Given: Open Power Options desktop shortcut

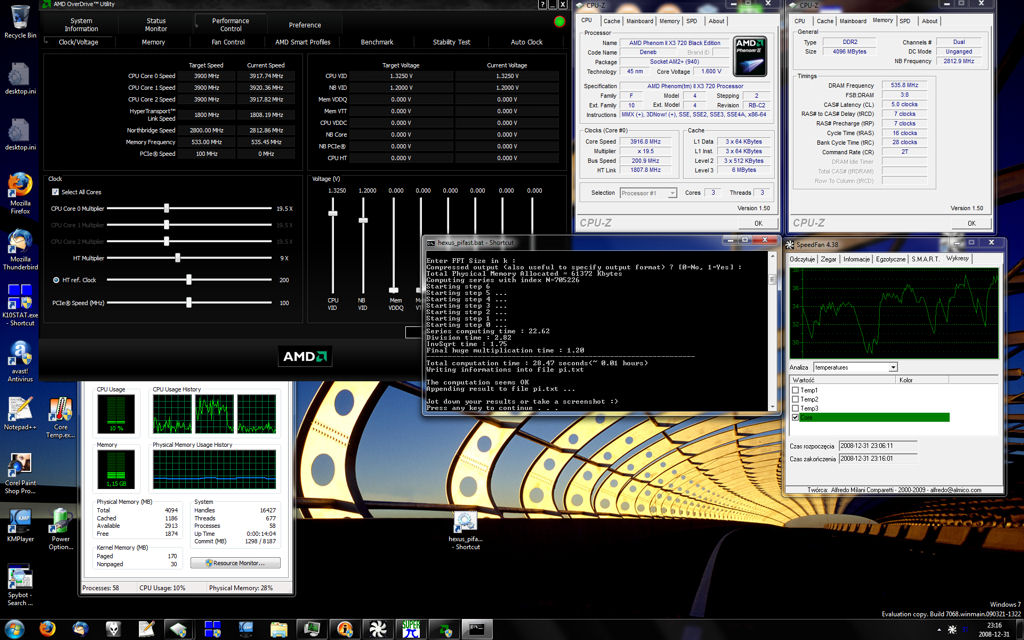Looking at the screenshot, I should (x=60, y=530).
